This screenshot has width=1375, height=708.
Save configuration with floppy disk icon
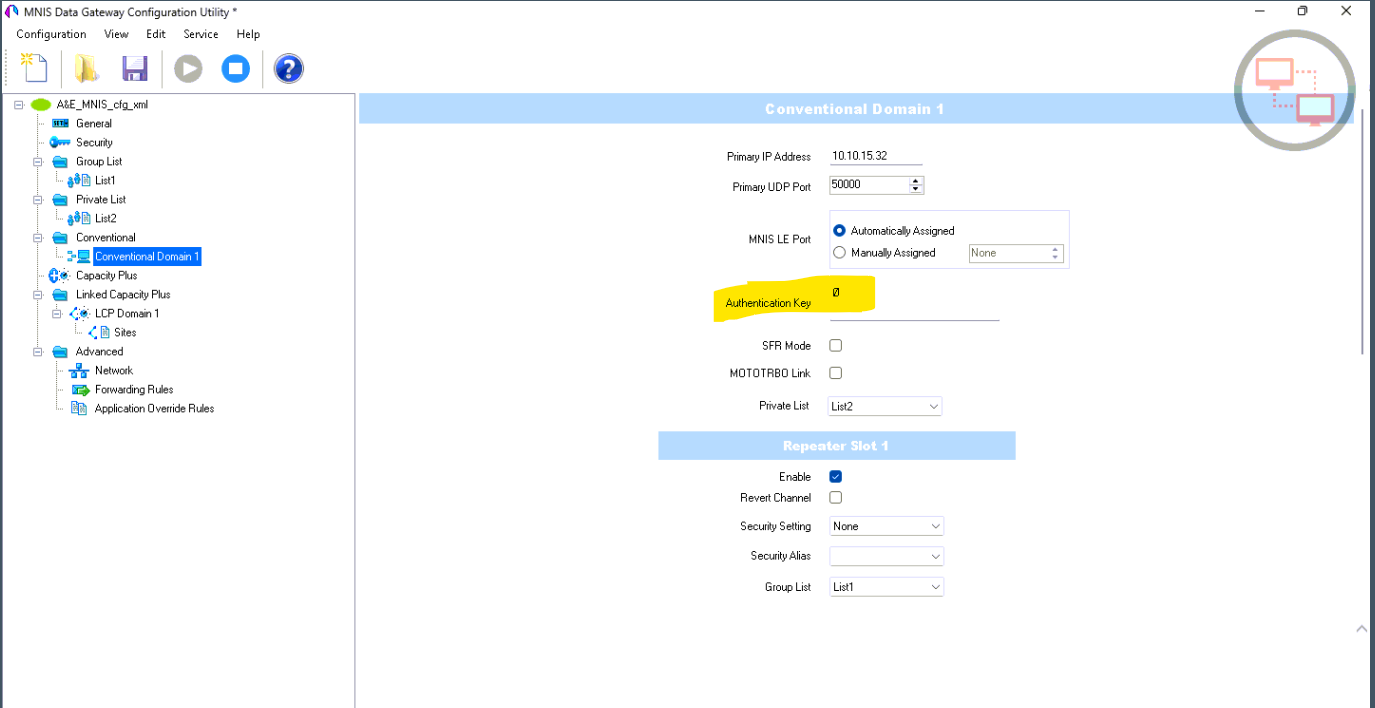pyautogui.click(x=135, y=68)
